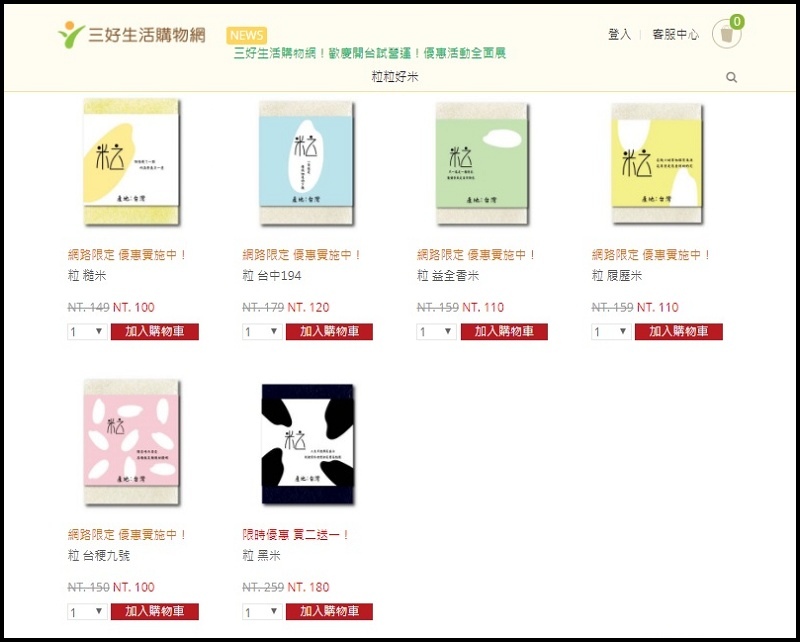Open quantity dropdown for 粒 台中194

click(x=262, y=332)
